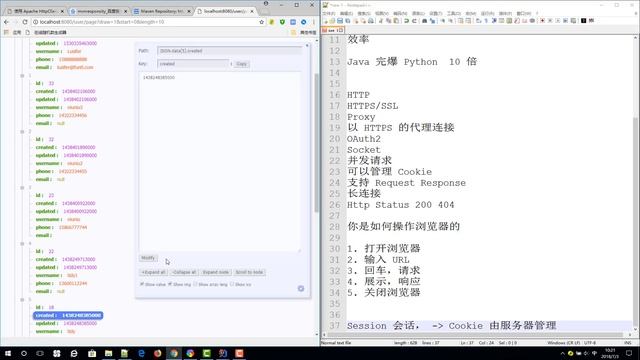Open the first menu in Notepad++ menu bar
This screenshot has width=640, height=360.
pyautogui.click(x=329, y=13)
